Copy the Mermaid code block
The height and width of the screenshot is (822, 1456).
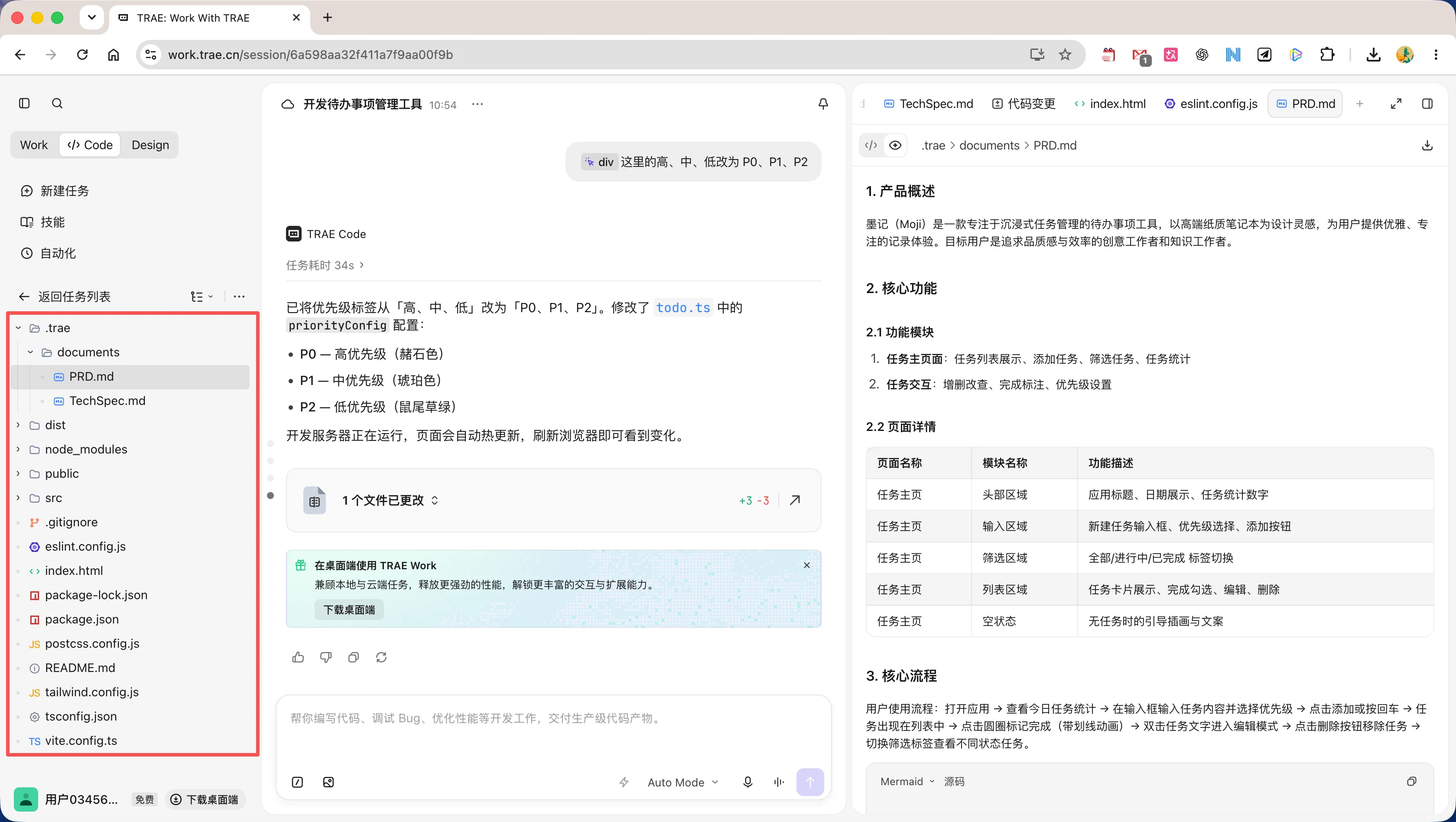coord(1411,781)
